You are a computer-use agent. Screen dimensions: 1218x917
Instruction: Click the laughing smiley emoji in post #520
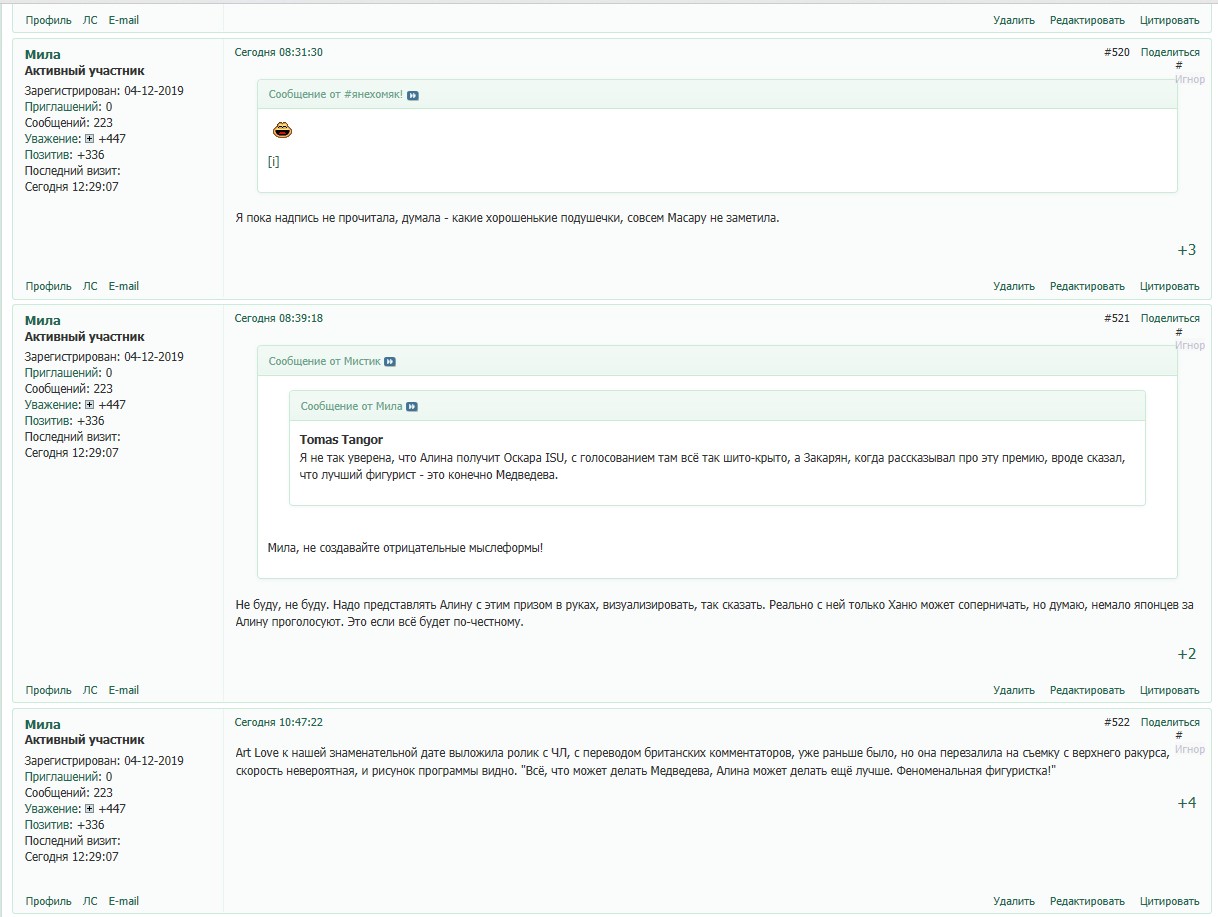[282, 130]
